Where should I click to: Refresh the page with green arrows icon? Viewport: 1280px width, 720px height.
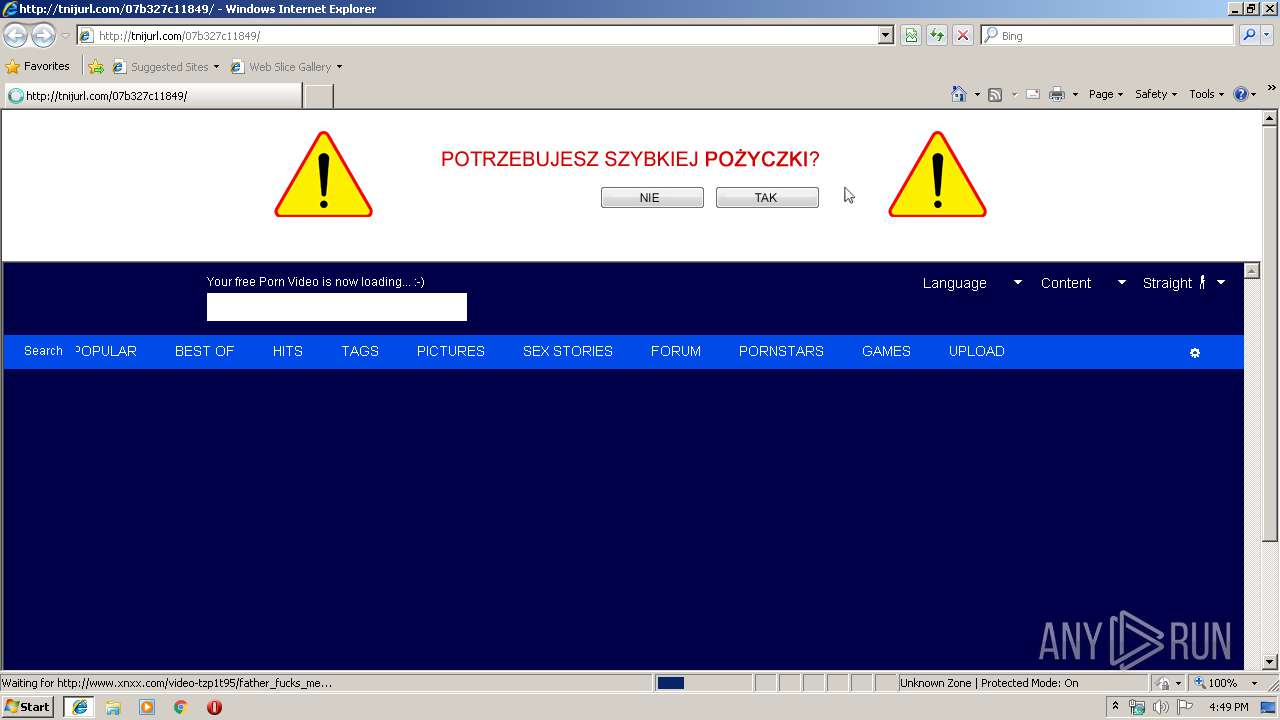[936, 35]
